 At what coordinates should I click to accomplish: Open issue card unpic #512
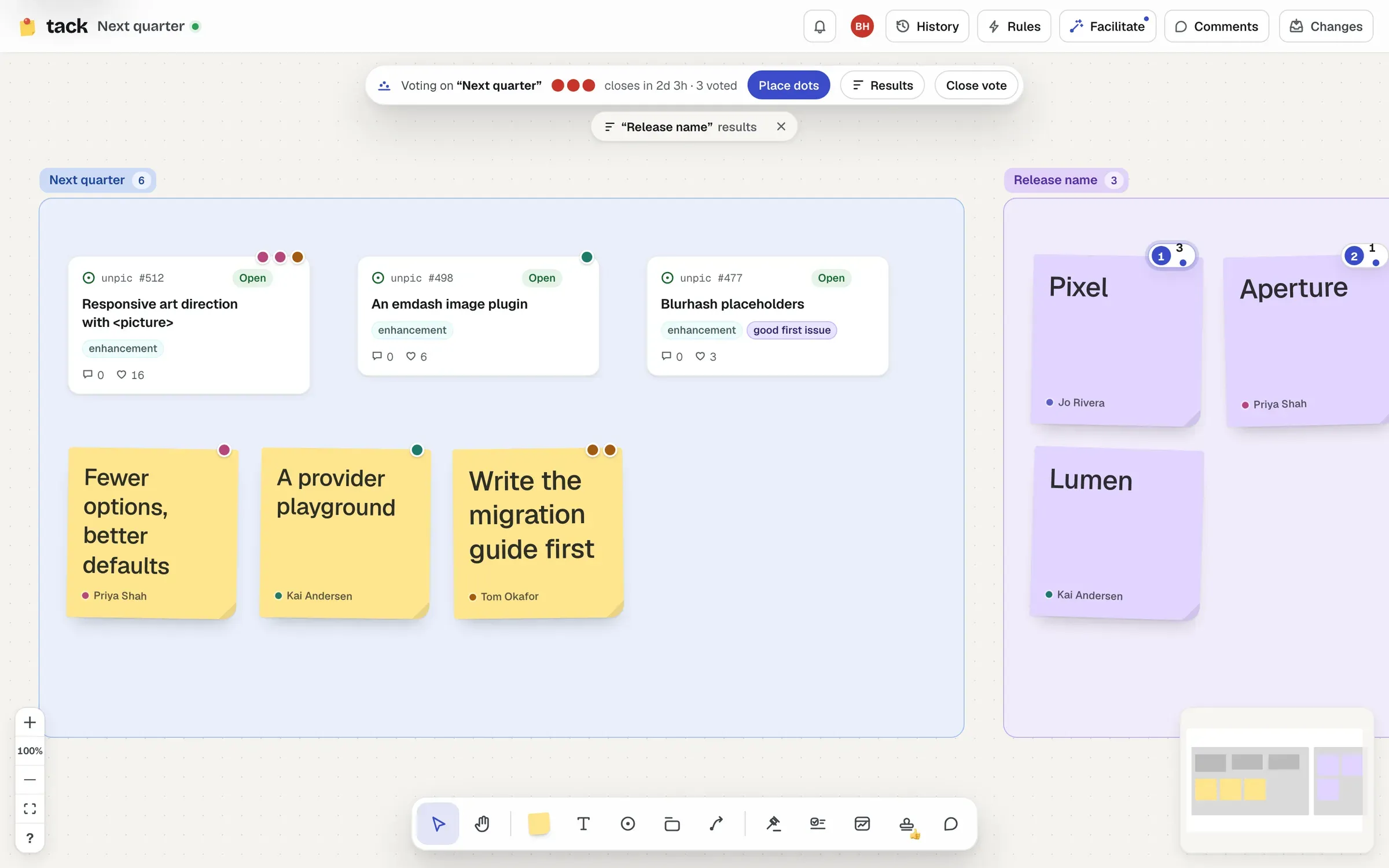189,325
